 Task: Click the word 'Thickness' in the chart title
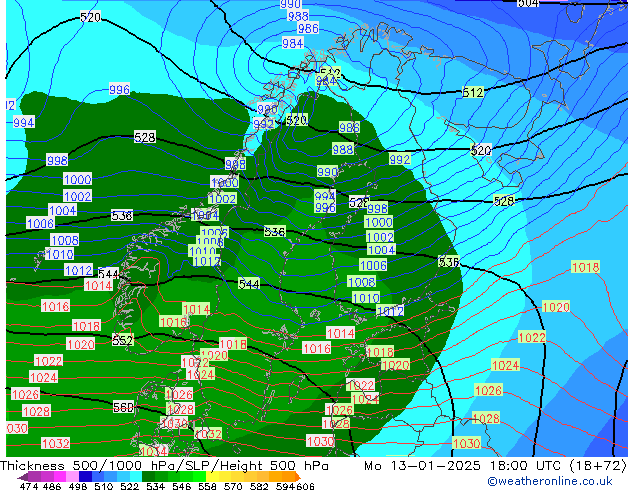click(x=32, y=466)
